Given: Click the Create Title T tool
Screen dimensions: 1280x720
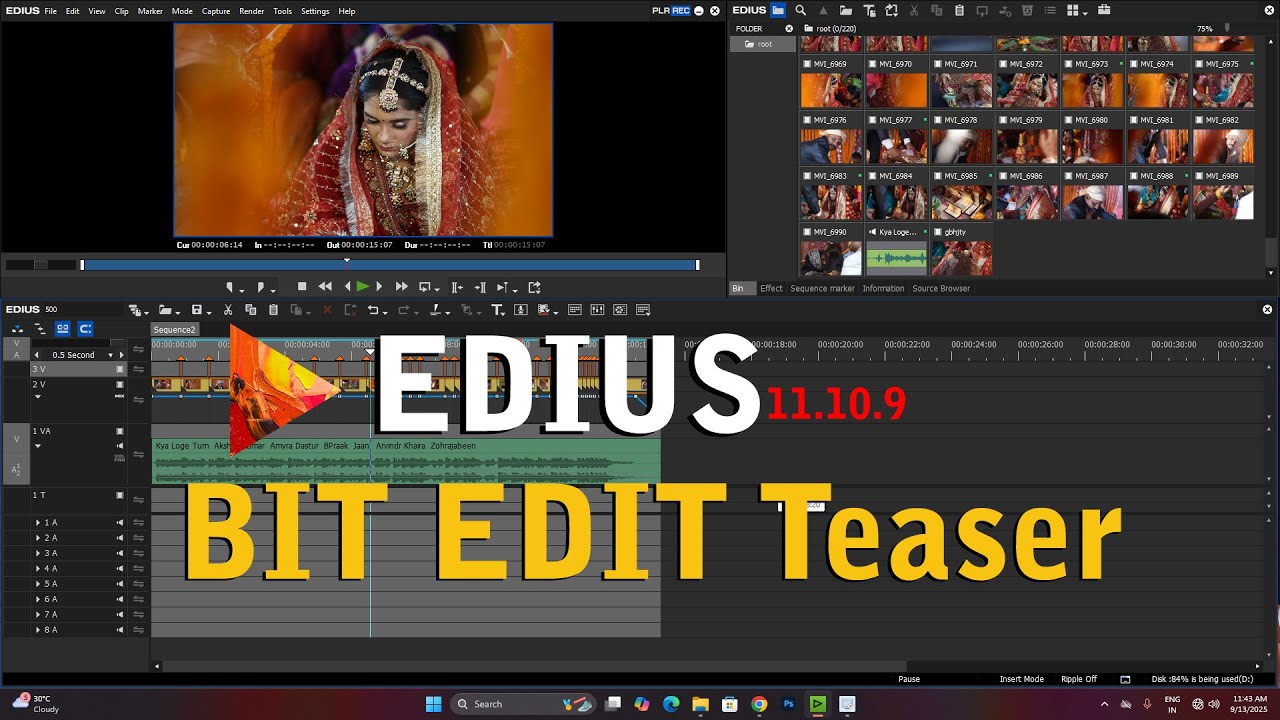Looking at the screenshot, I should pos(497,310).
